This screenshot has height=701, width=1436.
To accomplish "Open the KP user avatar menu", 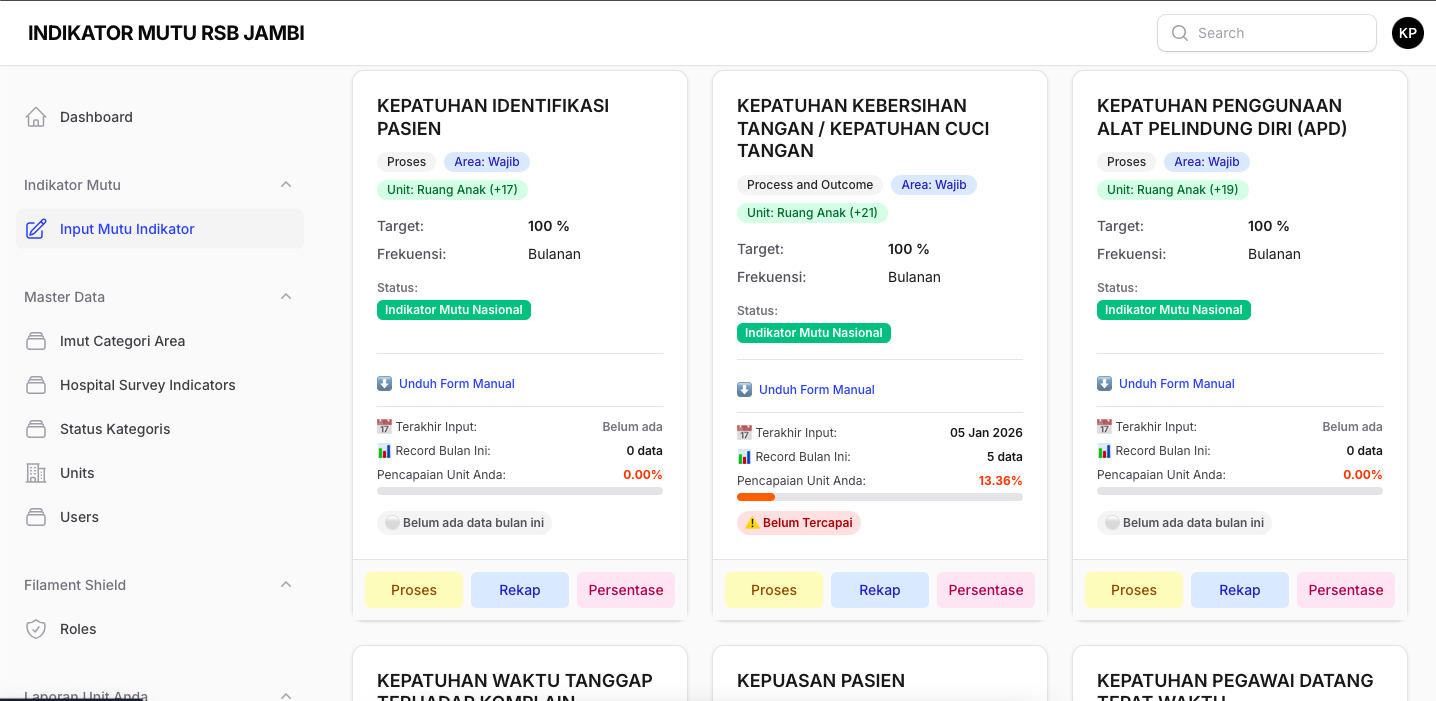I will [x=1407, y=33].
